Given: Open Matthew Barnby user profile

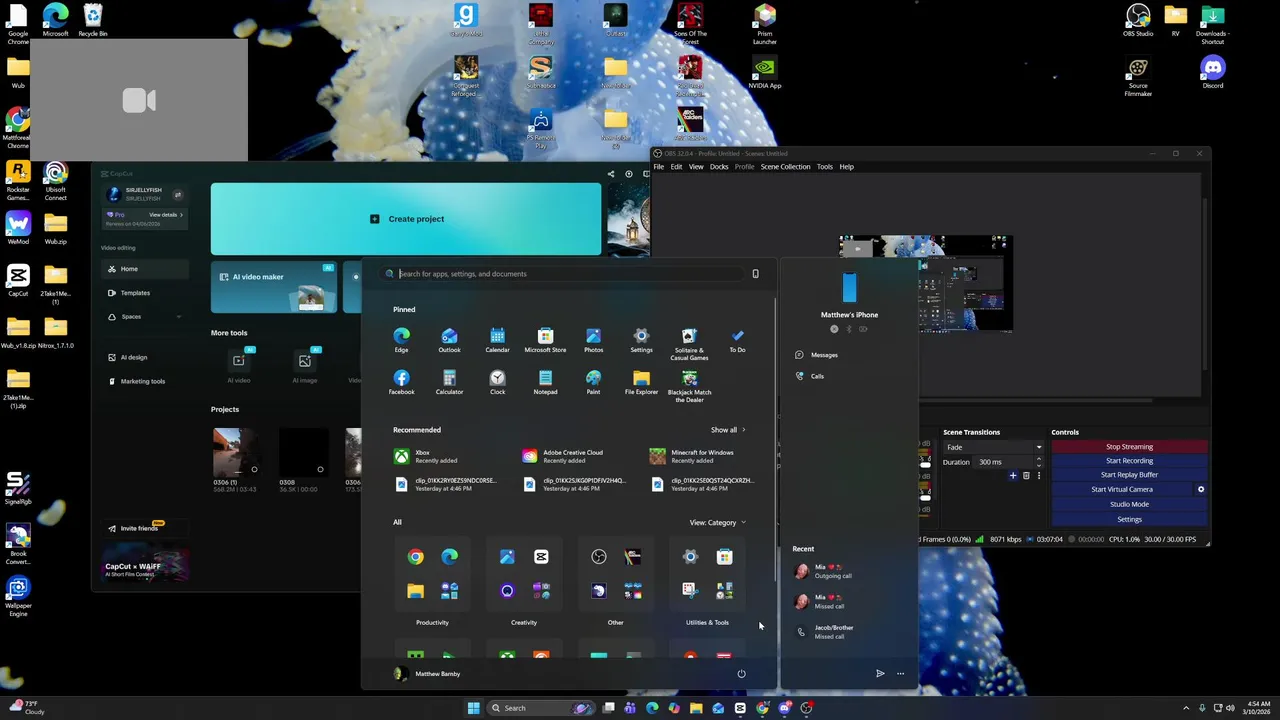Looking at the screenshot, I should pos(428,673).
